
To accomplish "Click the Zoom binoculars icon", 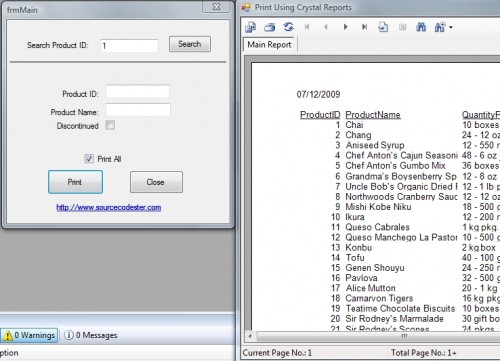I will (x=440, y=27).
